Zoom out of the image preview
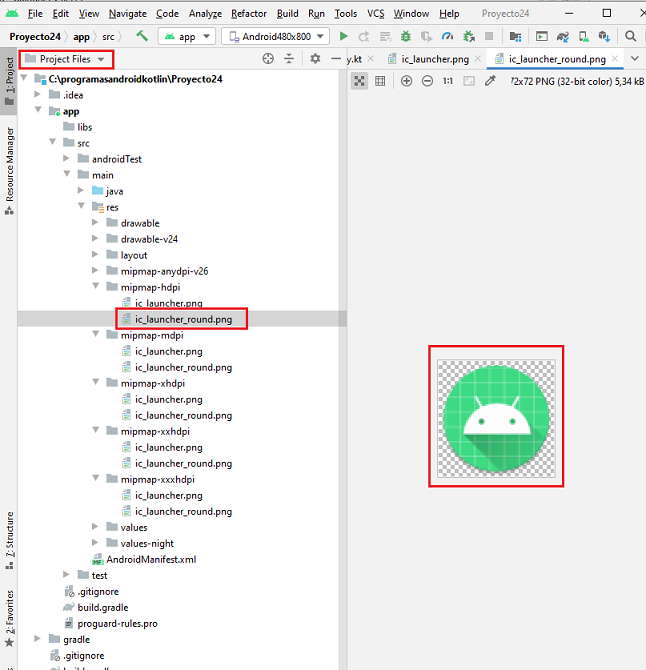The width and height of the screenshot is (646, 670). tap(427, 81)
